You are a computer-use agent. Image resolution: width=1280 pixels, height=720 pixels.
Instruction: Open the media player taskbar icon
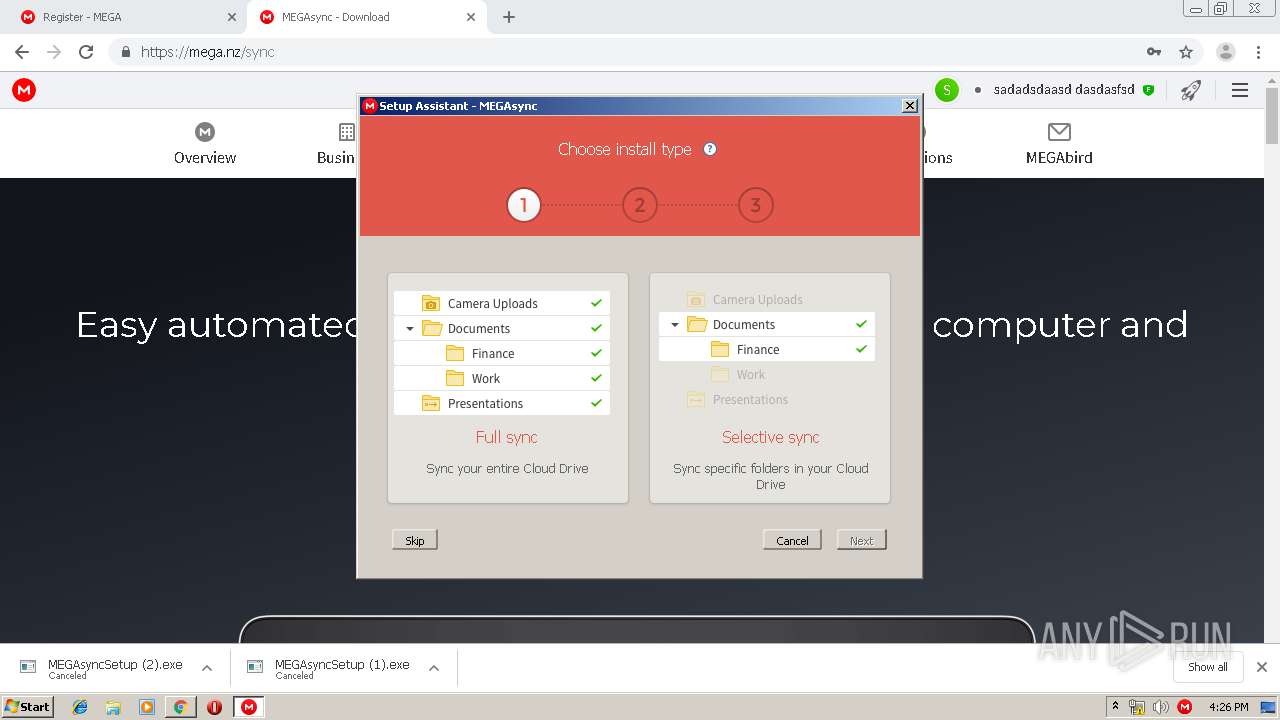[147, 707]
